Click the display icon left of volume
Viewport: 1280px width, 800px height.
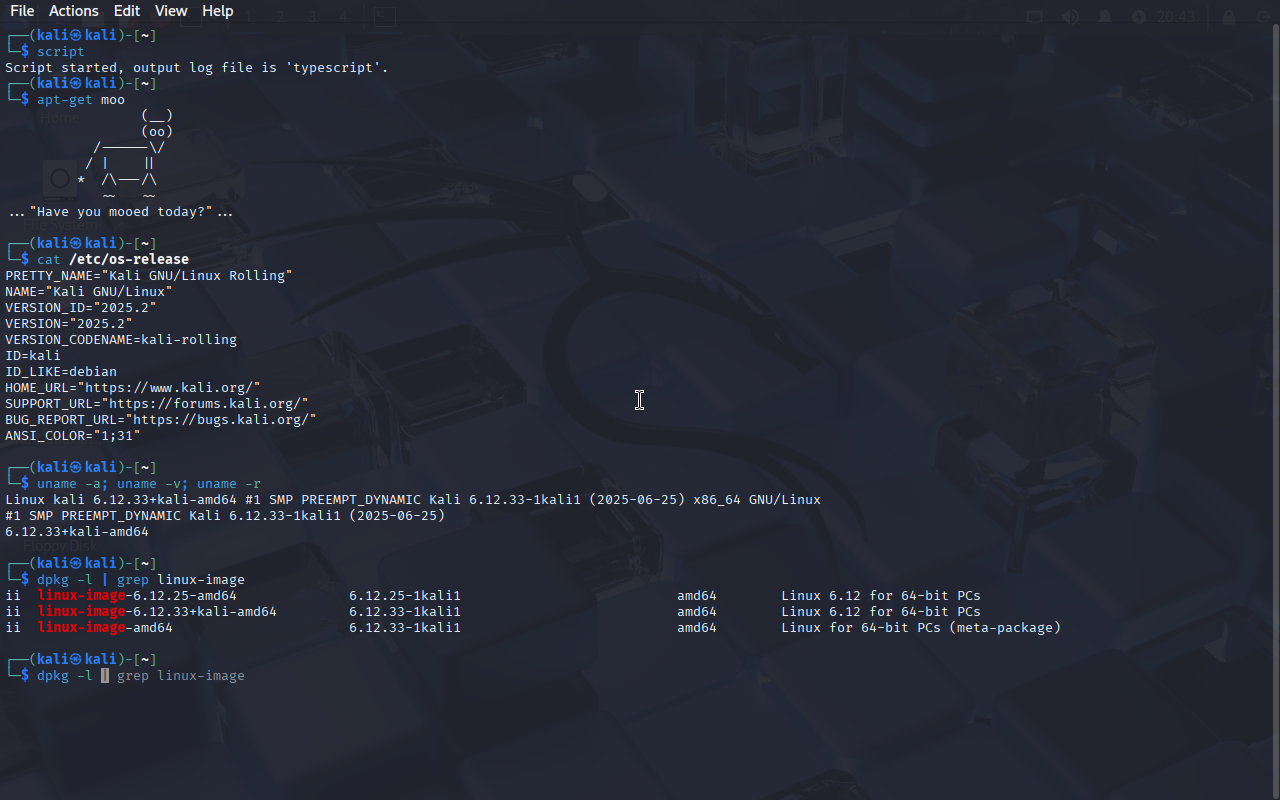tap(1035, 17)
